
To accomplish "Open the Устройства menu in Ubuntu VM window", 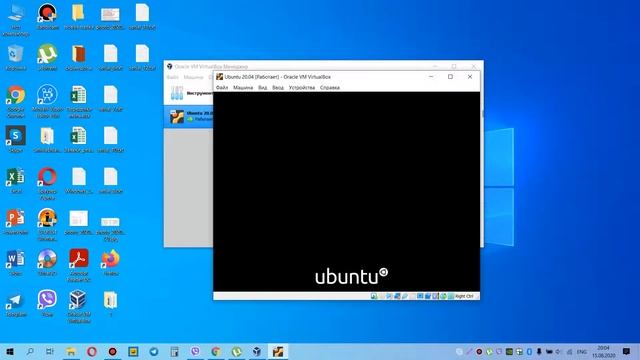I will 302,87.
